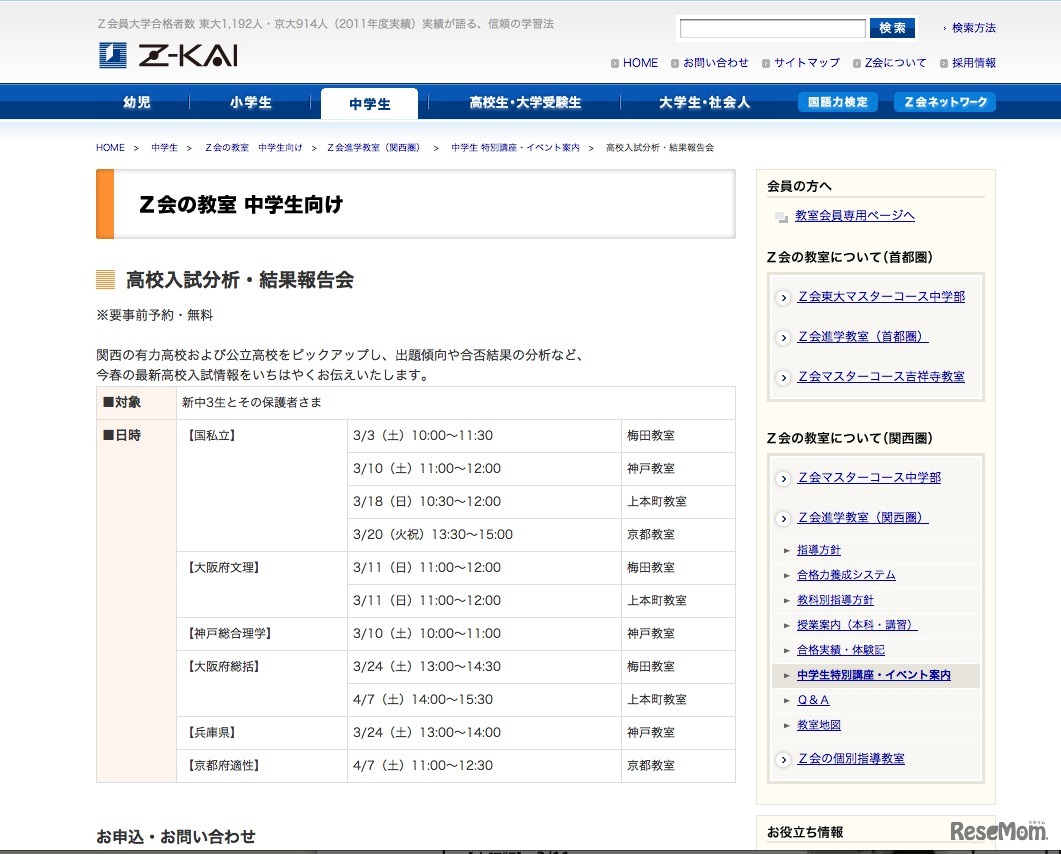
Task: Click the arrow icon beside Z会マスターコース吉祥寺教室
Action: [783, 377]
